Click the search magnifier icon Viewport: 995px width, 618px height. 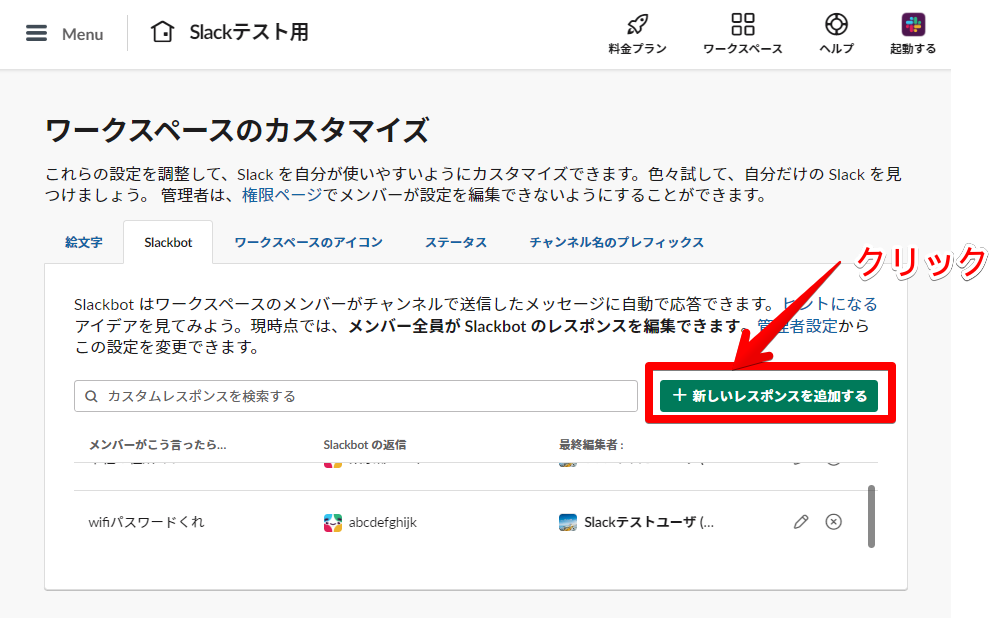coord(89,396)
